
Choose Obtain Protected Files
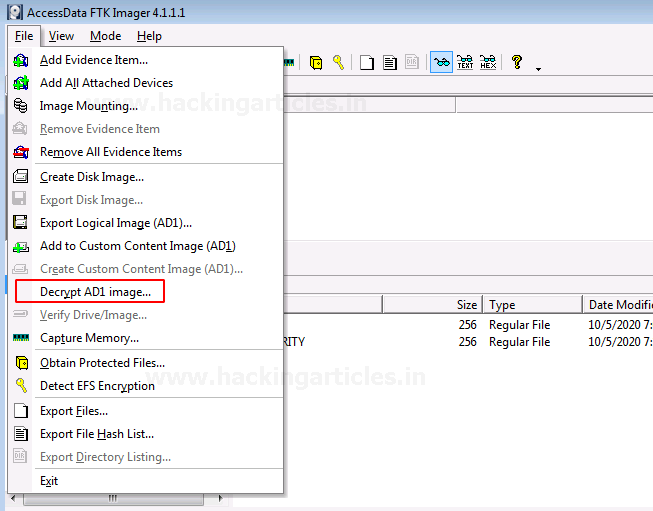point(145,363)
